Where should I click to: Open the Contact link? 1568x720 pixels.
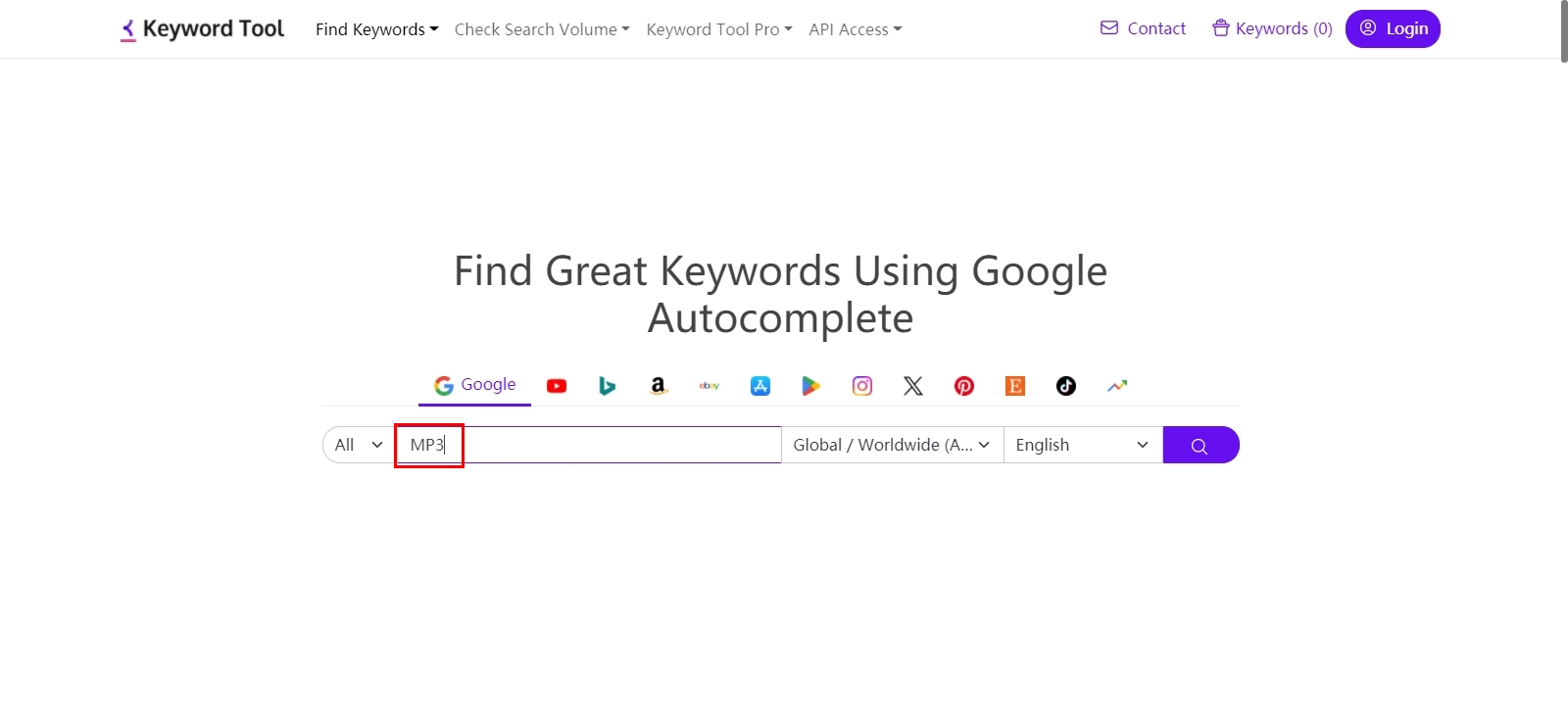1143,28
